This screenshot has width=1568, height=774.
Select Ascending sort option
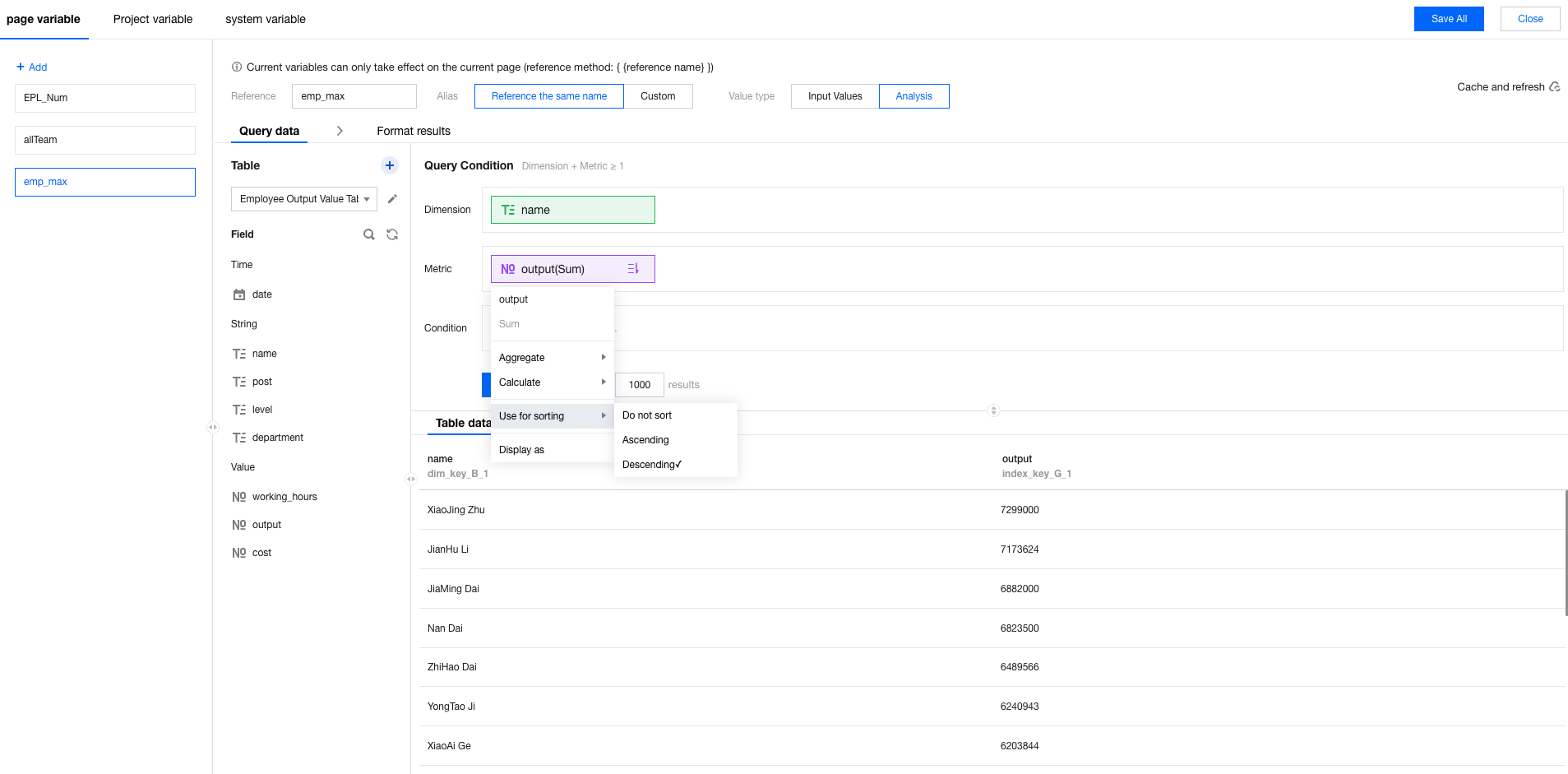point(645,440)
